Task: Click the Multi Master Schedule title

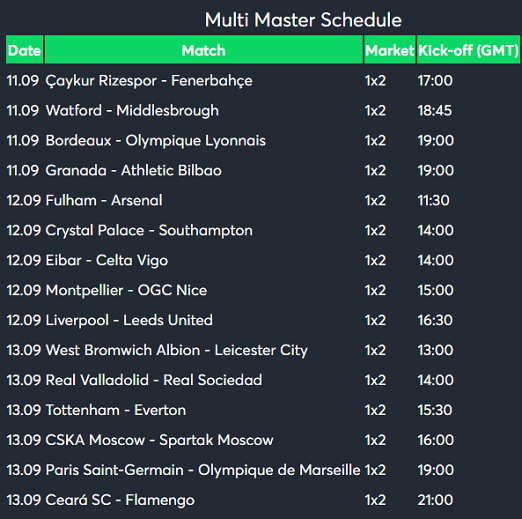Action: pos(303,20)
